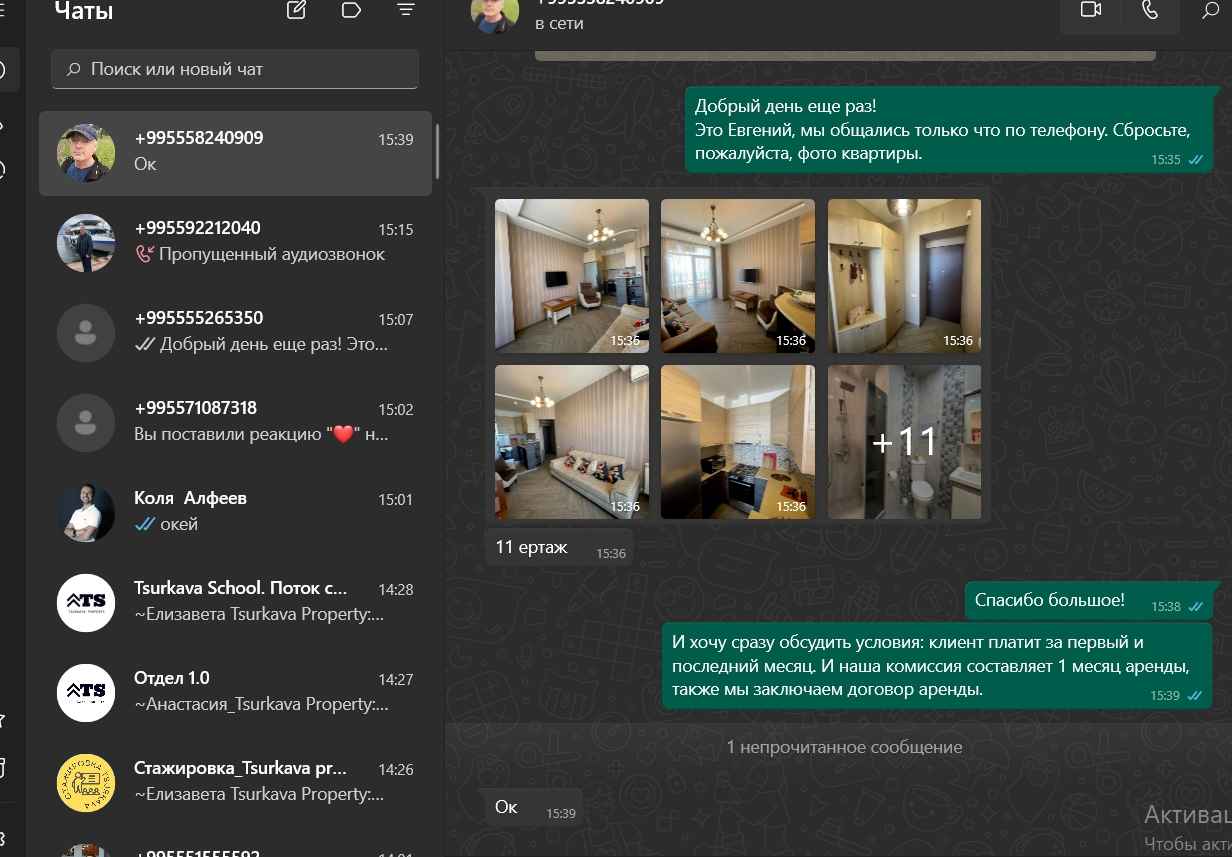Click the 'в сети' status under the contact
The height and width of the screenshot is (857, 1232).
559,23
